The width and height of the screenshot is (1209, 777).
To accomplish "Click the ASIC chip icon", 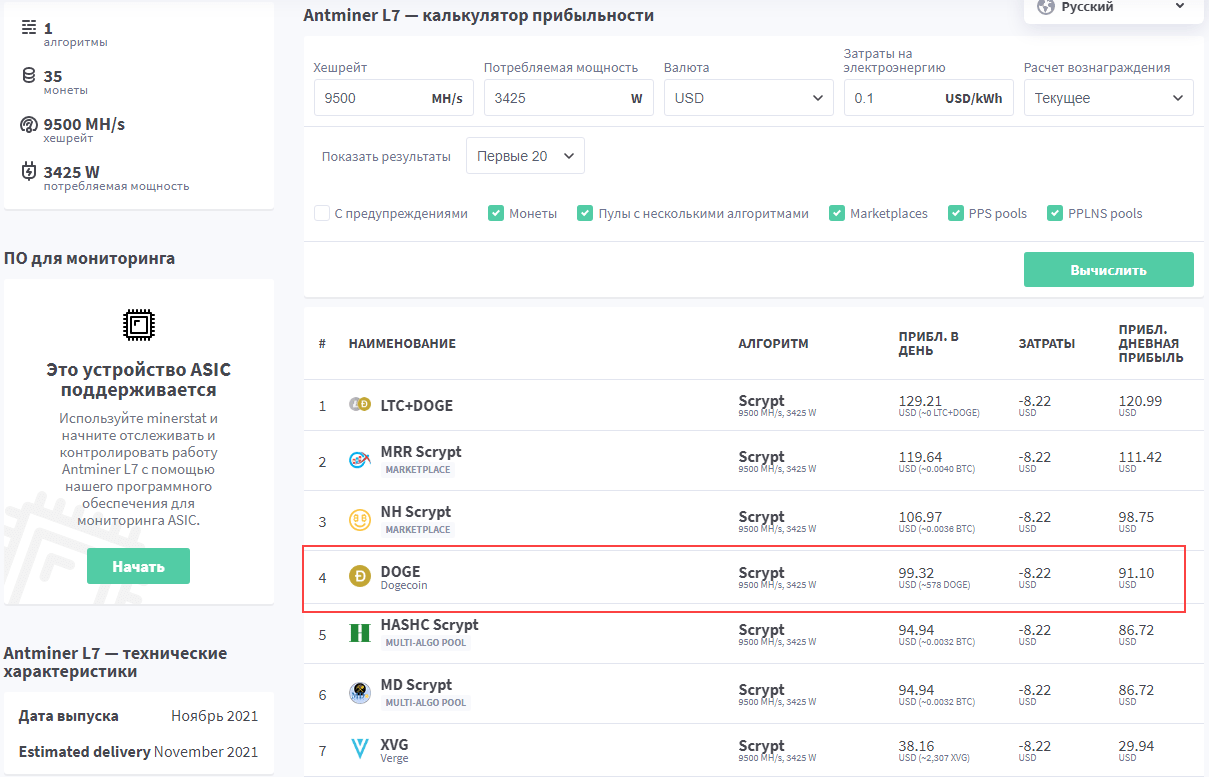I will pyautogui.click(x=138, y=324).
